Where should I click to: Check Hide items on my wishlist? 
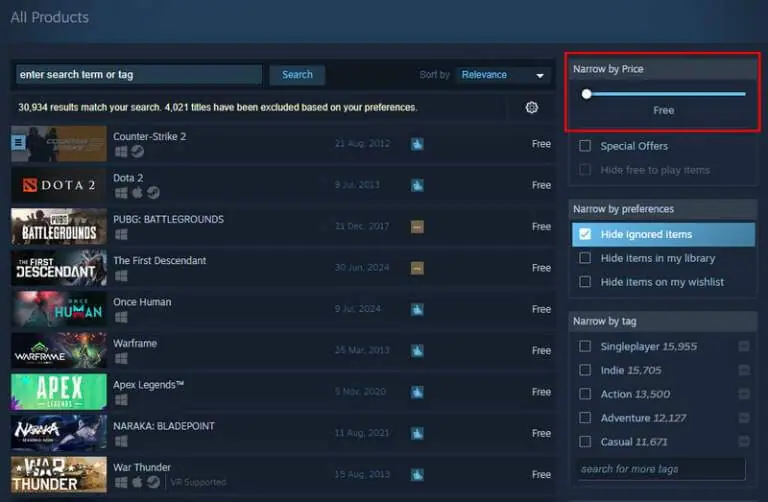[x=585, y=282]
